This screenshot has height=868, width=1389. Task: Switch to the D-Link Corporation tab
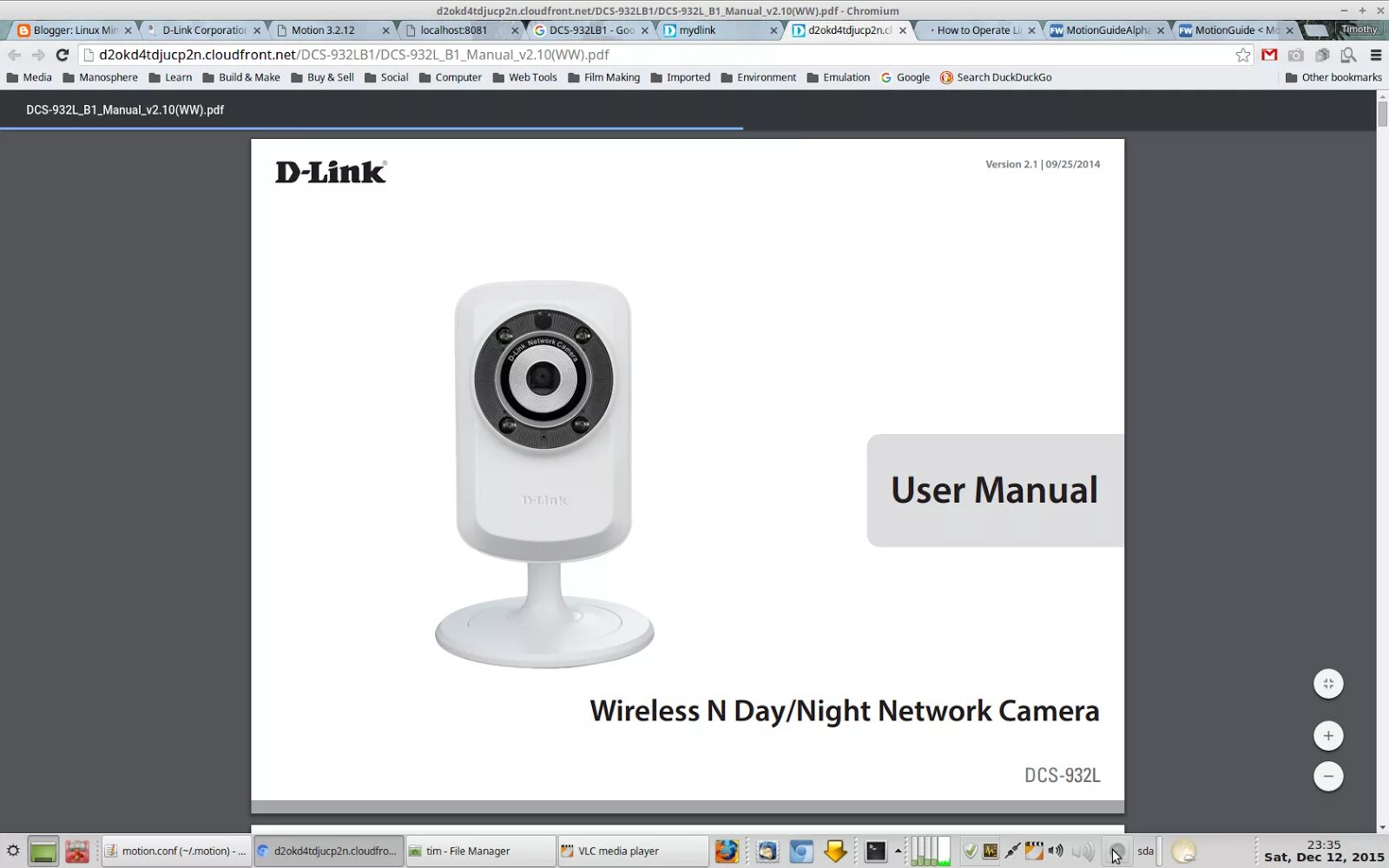[204, 30]
